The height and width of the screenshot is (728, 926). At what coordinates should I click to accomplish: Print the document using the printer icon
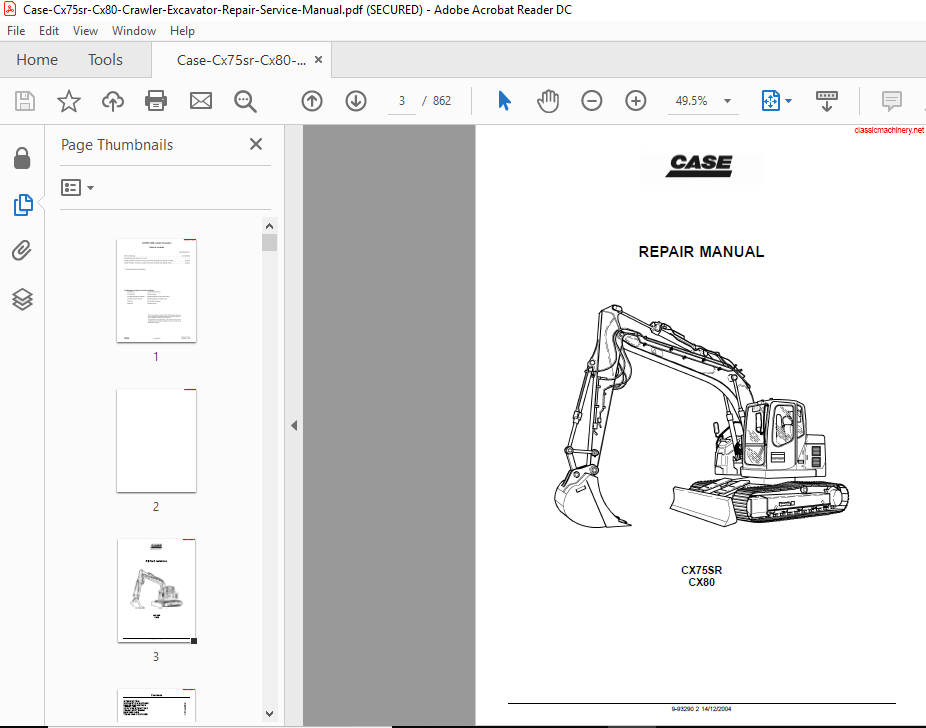coord(156,101)
